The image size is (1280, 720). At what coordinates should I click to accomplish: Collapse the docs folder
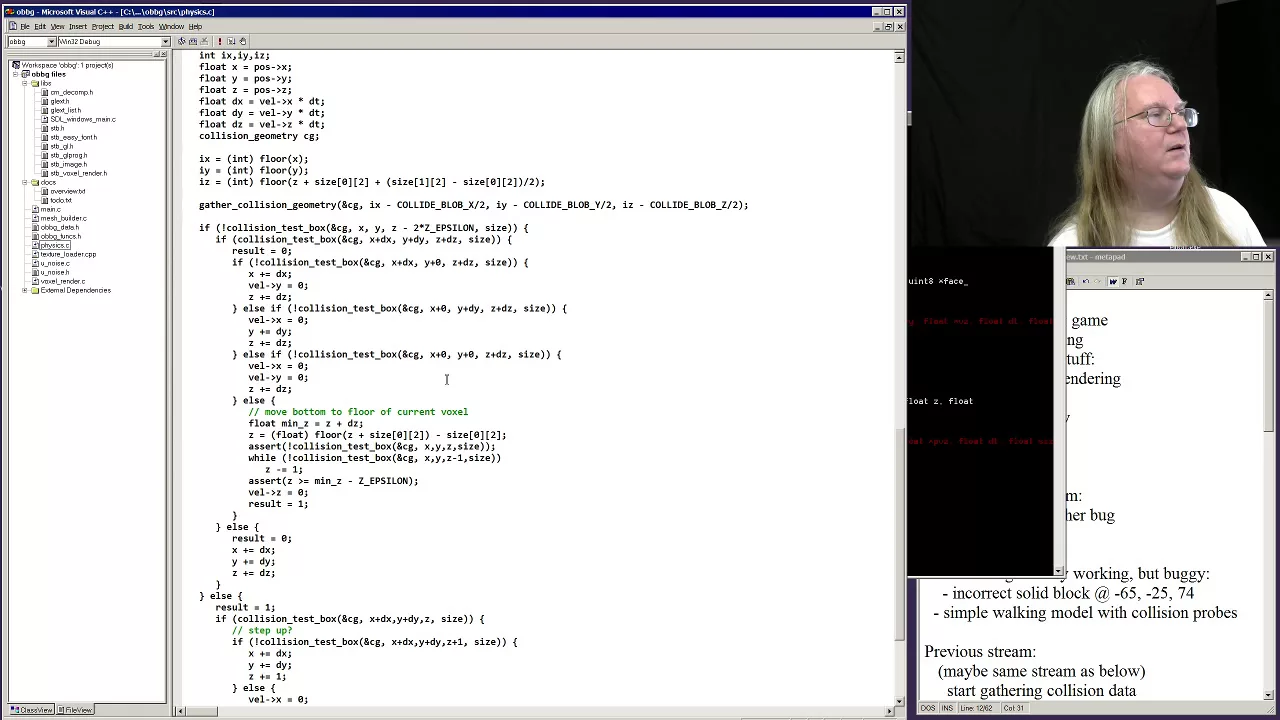[24, 182]
